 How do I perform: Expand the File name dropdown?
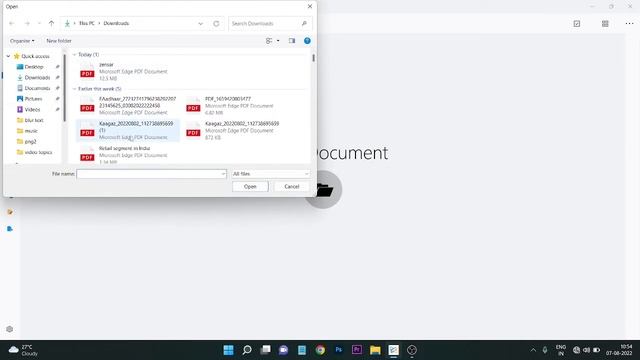(x=223, y=174)
